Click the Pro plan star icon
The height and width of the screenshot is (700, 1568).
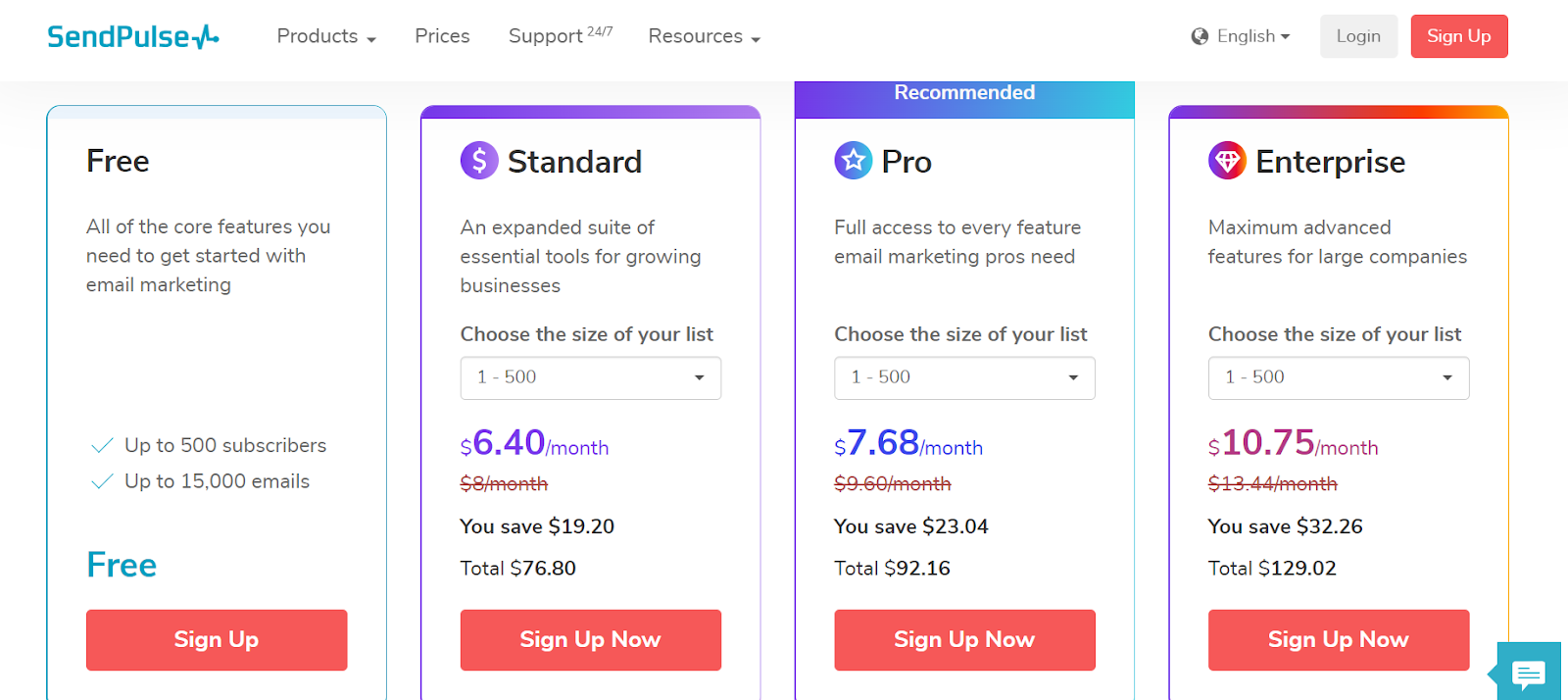[853, 160]
